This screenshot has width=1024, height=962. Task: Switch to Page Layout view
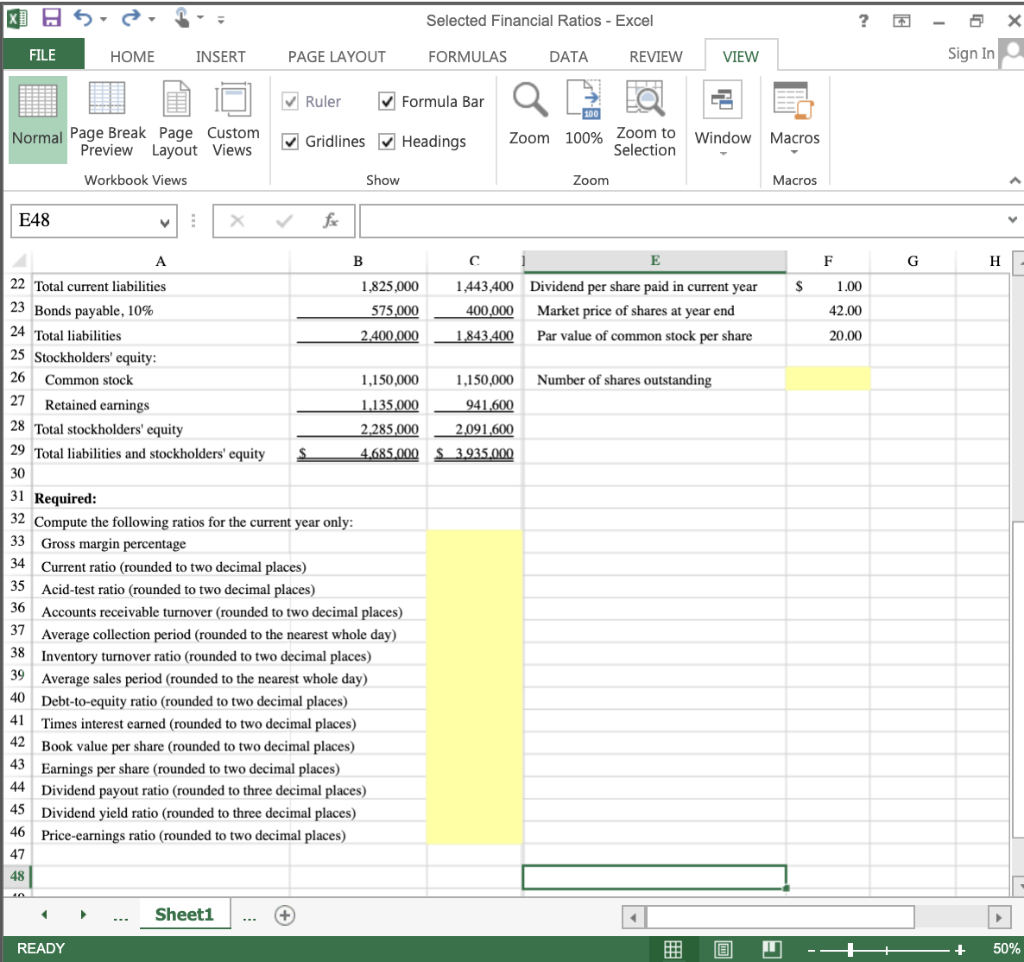pyautogui.click(x=175, y=120)
